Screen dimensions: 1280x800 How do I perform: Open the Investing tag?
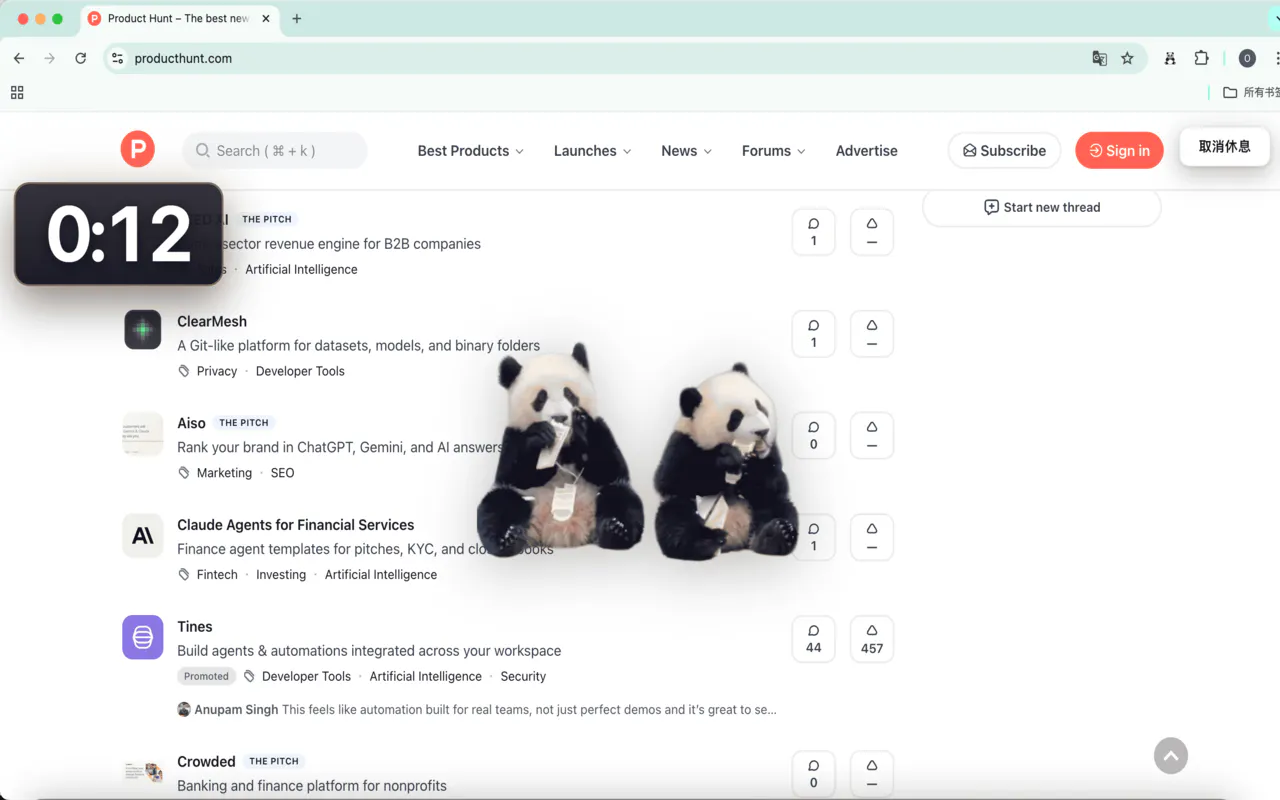click(x=281, y=575)
